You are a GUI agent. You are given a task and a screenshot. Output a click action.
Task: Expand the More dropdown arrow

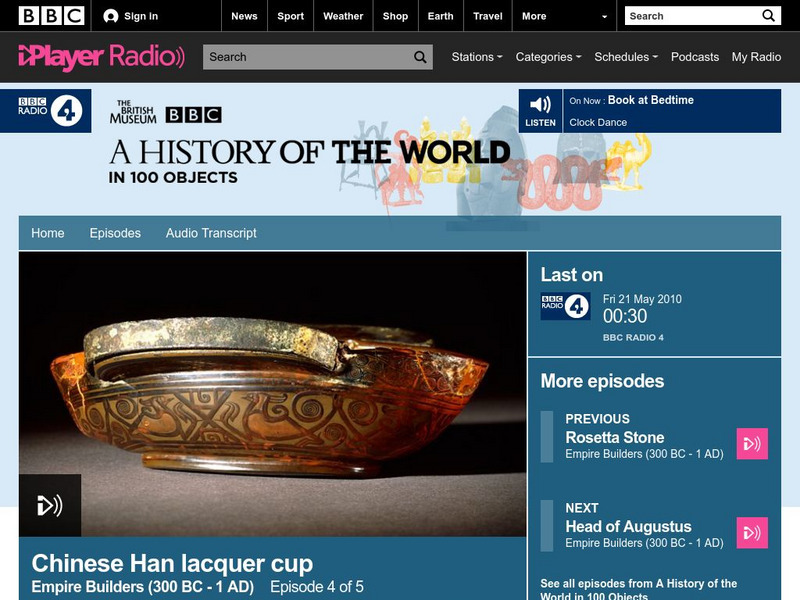[x=605, y=16]
